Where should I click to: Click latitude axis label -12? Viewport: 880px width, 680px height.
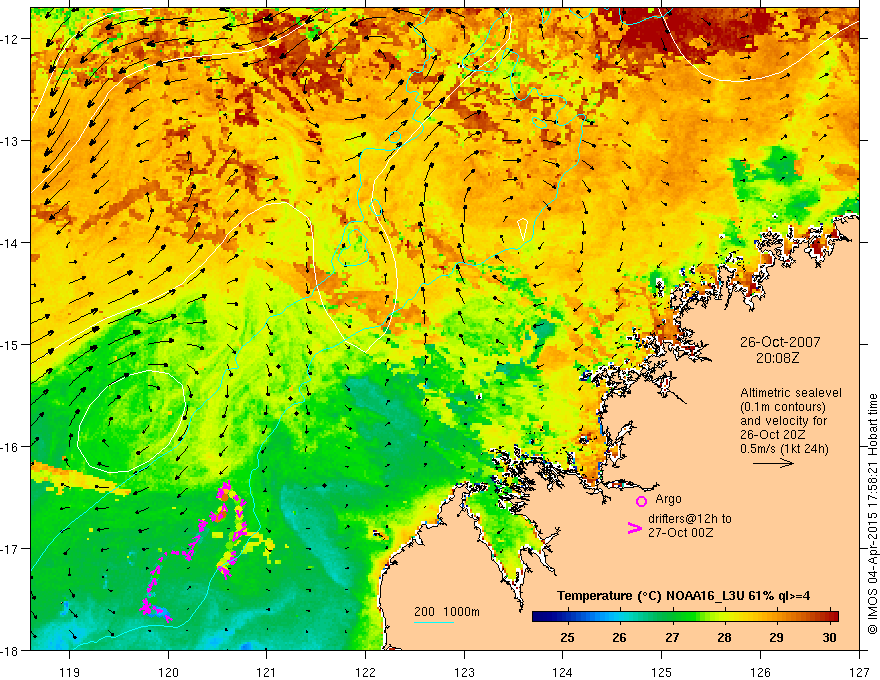pyautogui.click(x=10, y=39)
